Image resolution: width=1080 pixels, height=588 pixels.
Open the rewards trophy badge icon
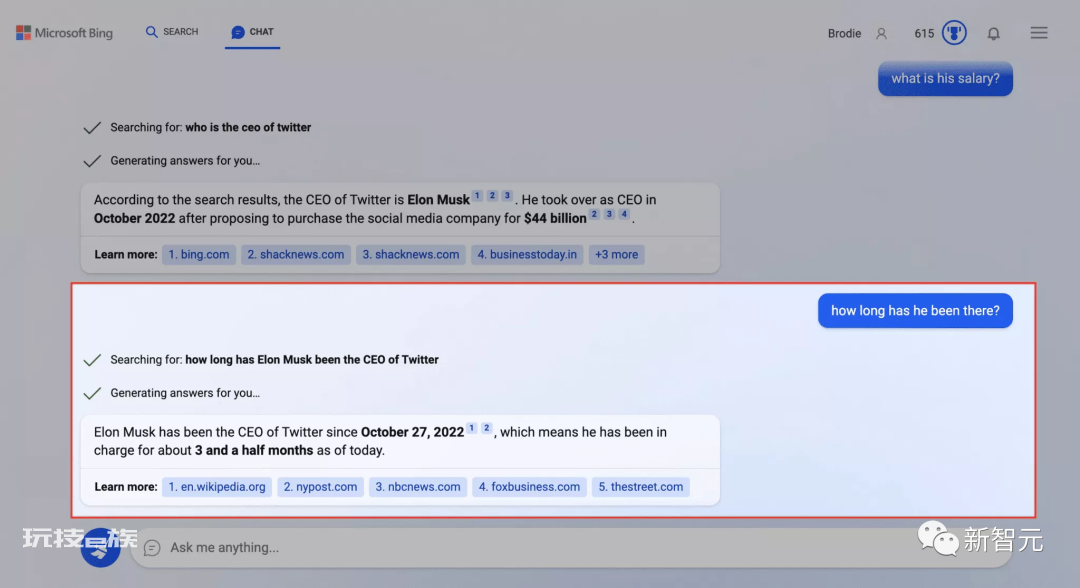point(954,32)
